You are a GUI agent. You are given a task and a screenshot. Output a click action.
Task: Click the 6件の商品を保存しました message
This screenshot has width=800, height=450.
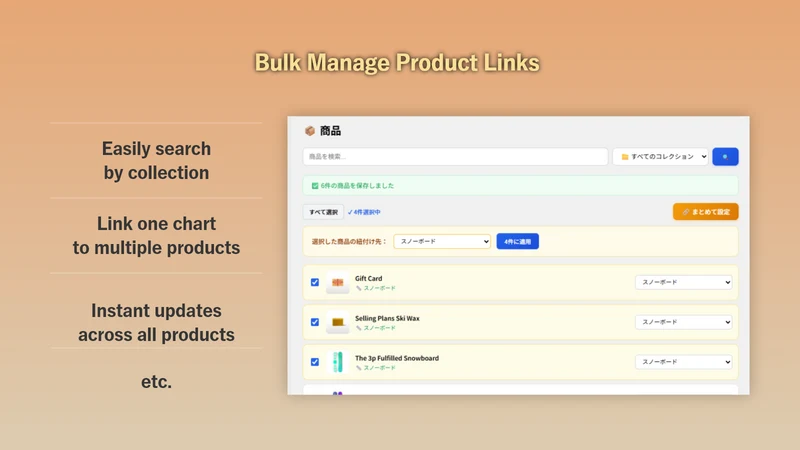click(357, 186)
